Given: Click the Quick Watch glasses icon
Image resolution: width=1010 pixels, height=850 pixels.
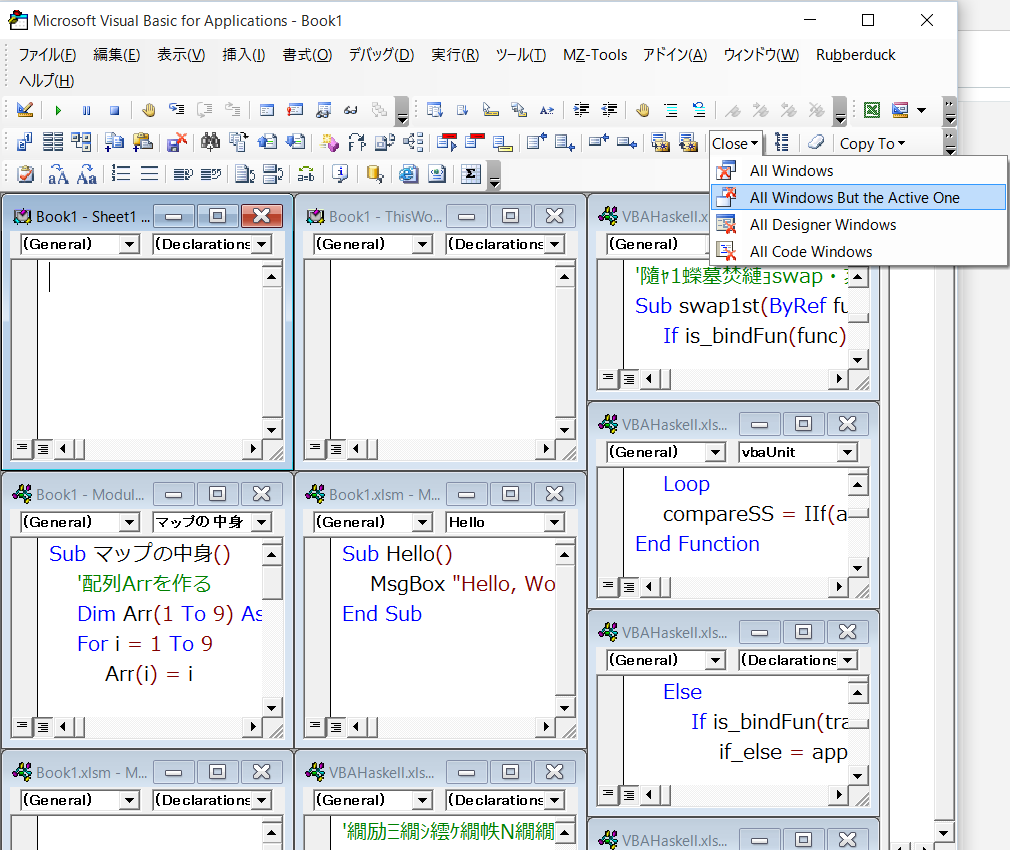Looking at the screenshot, I should click(351, 110).
